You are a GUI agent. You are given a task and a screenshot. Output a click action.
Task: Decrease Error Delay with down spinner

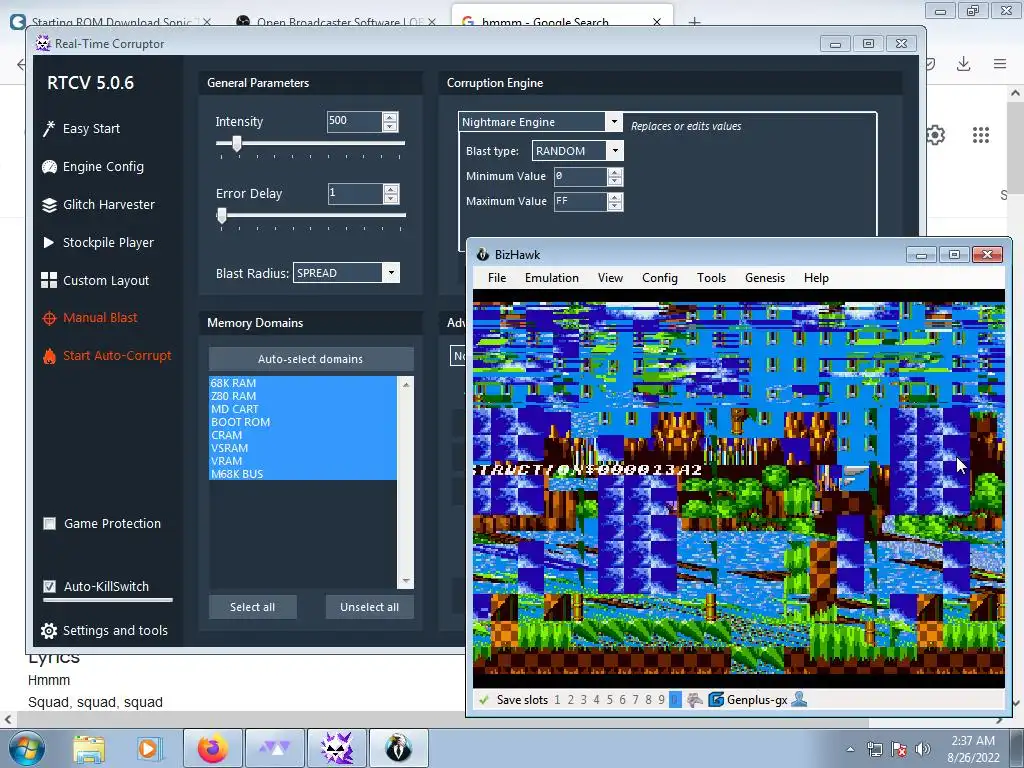[391, 198]
